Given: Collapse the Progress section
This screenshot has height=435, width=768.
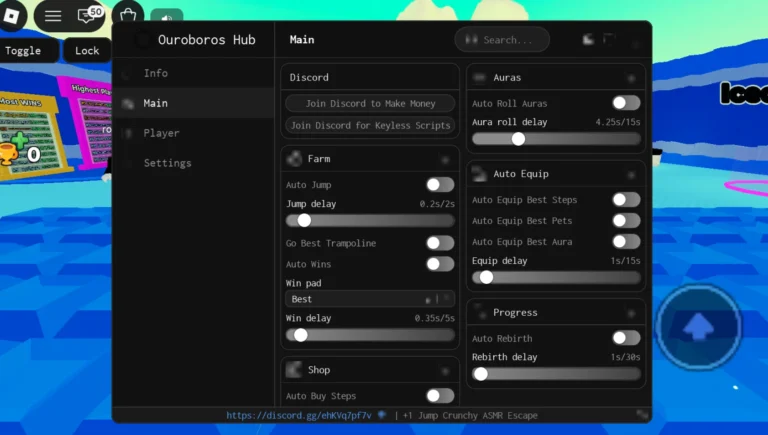Looking at the screenshot, I should [631, 313].
